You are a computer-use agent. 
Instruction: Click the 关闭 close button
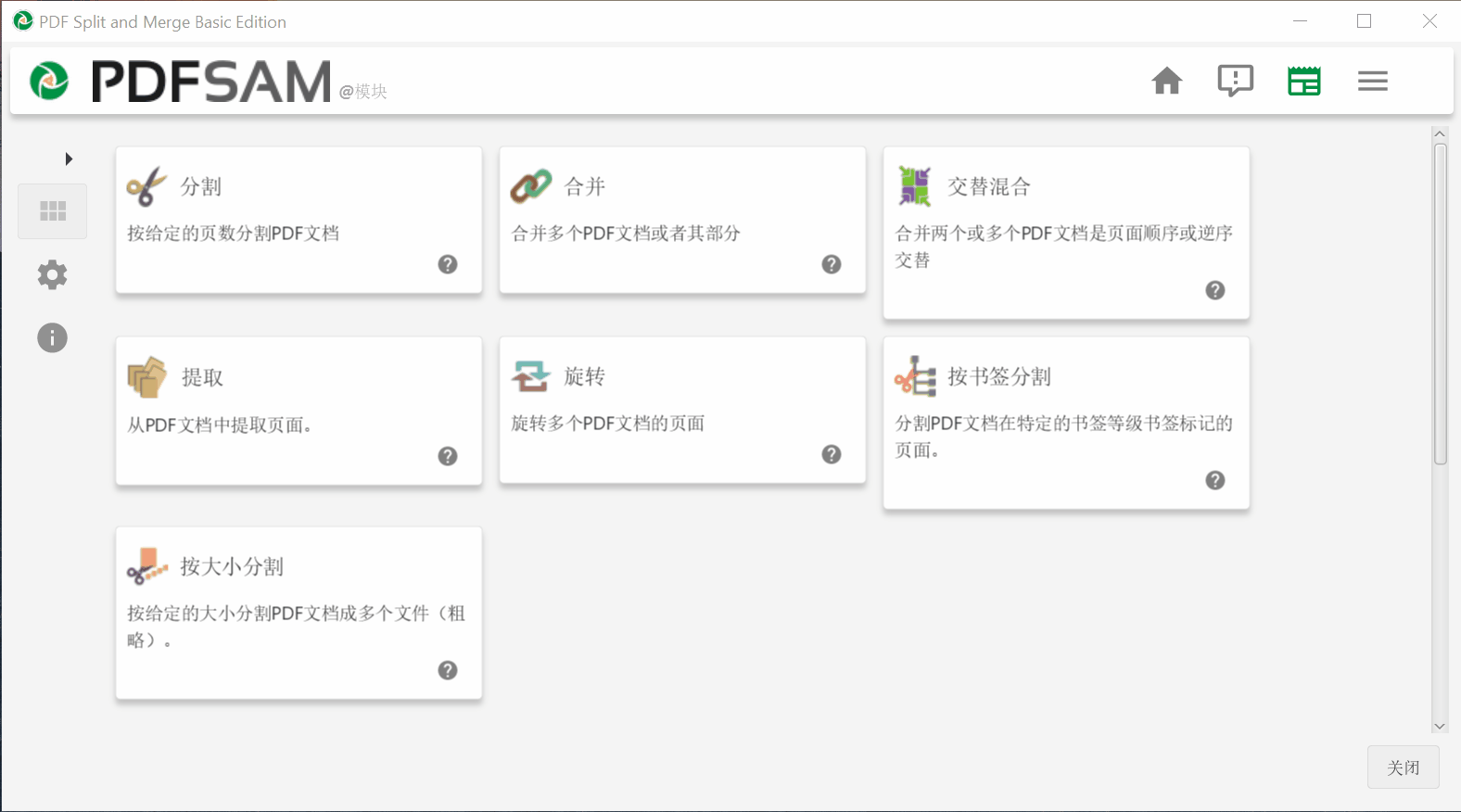pos(1404,768)
